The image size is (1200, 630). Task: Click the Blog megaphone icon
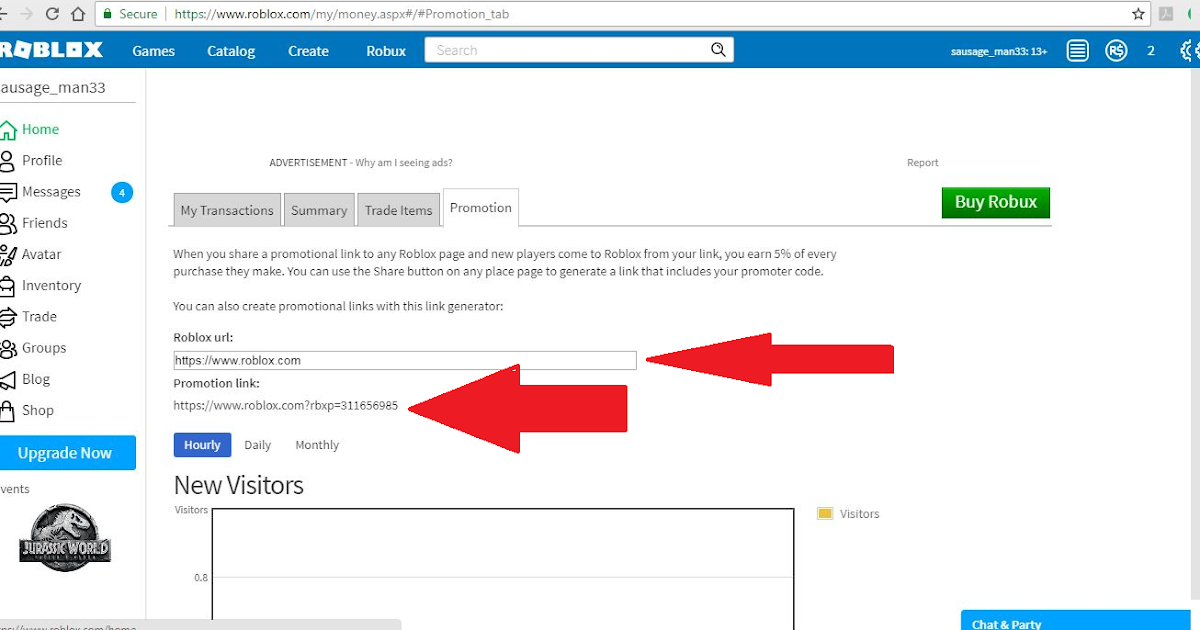point(8,379)
